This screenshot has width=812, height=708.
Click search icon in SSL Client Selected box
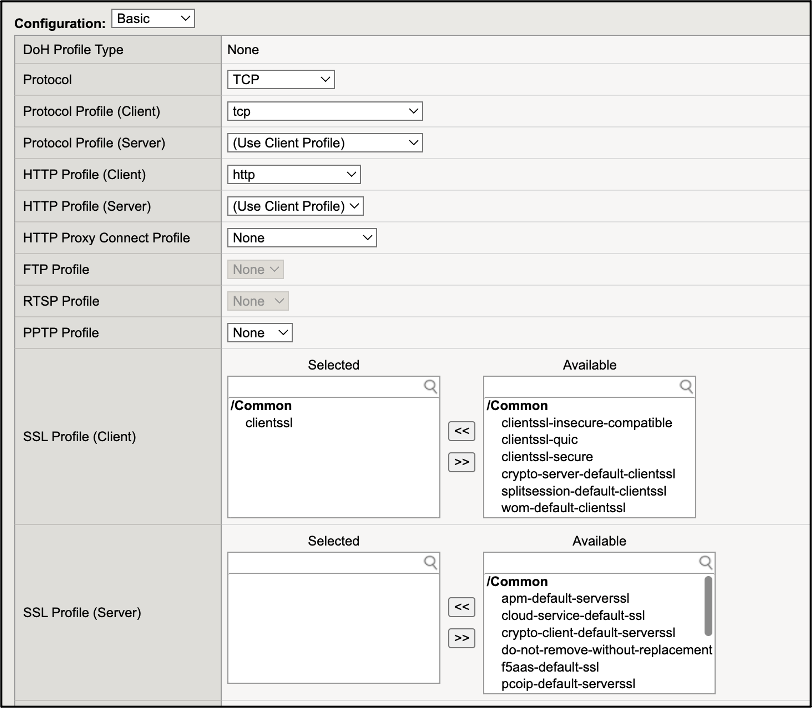pyautogui.click(x=430, y=386)
